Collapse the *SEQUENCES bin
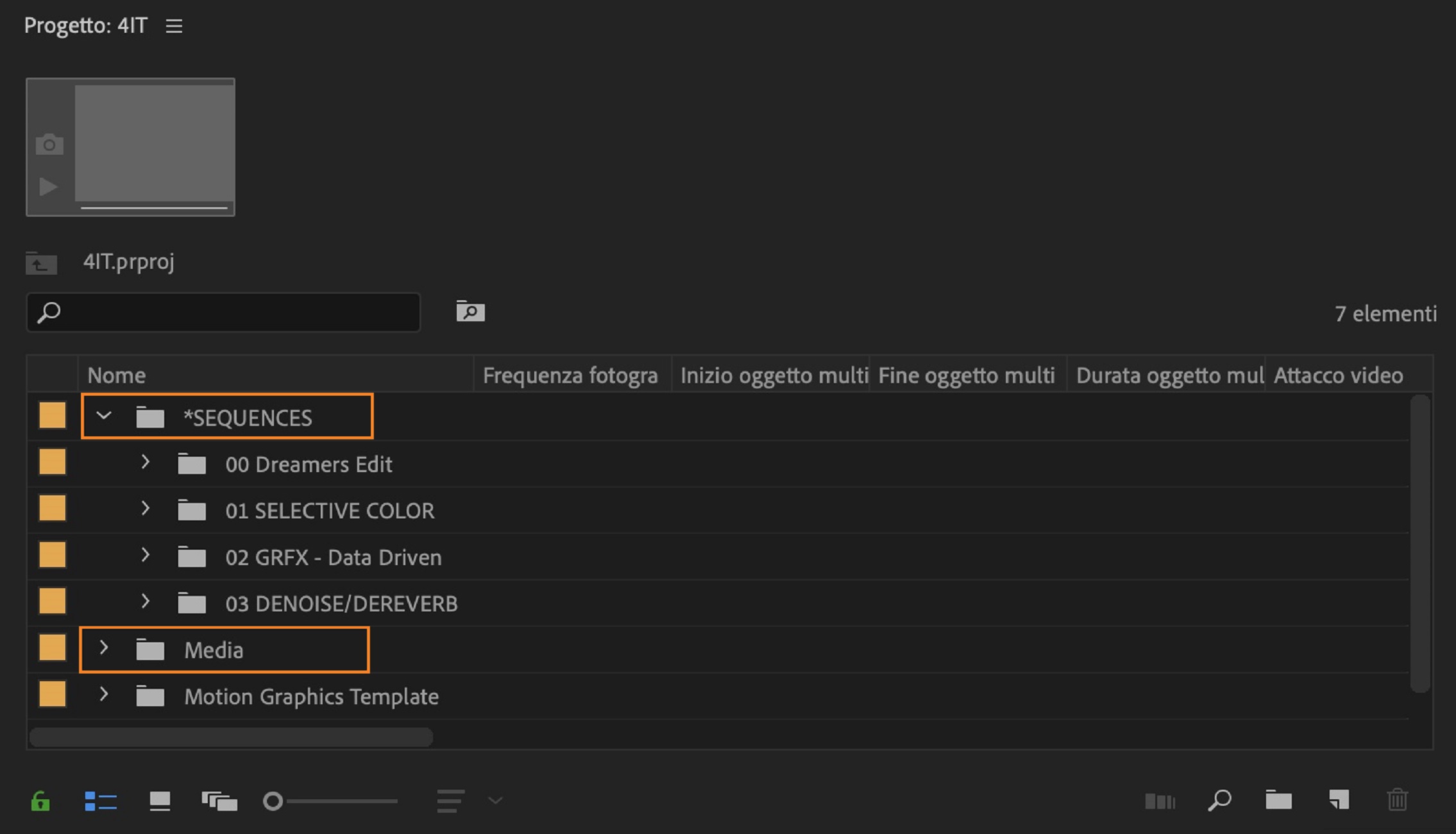 [x=104, y=416]
